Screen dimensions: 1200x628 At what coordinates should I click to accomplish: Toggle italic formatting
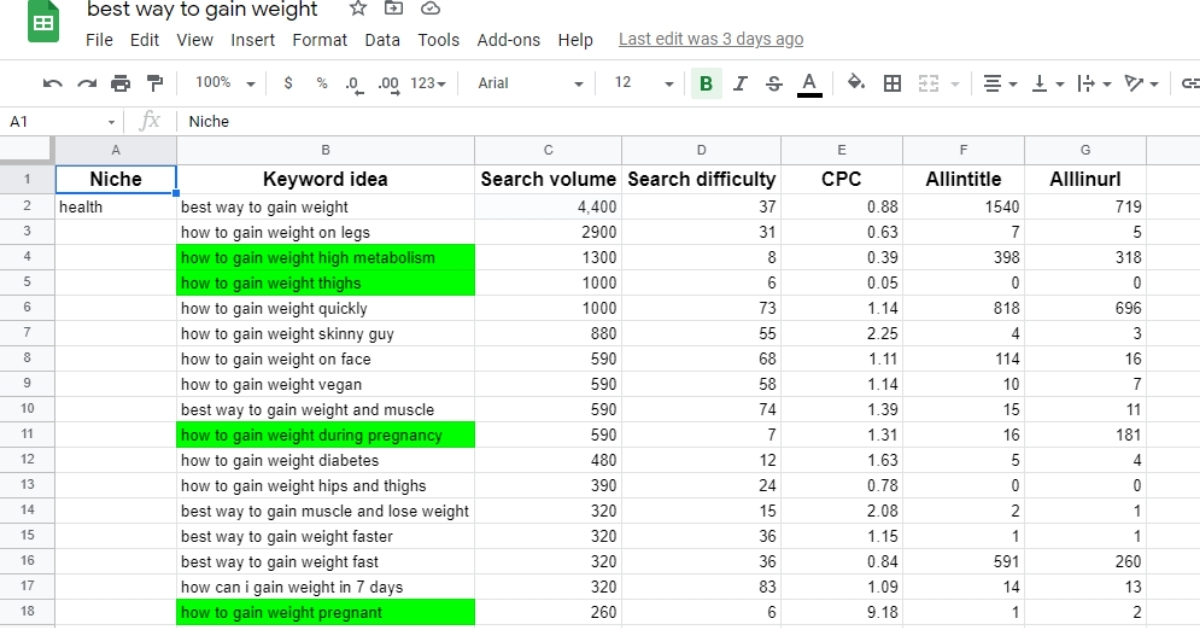click(x=740, y=83)
